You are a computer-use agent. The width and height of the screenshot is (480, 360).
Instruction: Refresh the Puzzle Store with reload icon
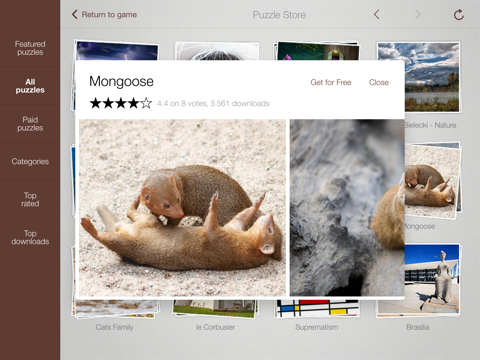pos(459,15)
